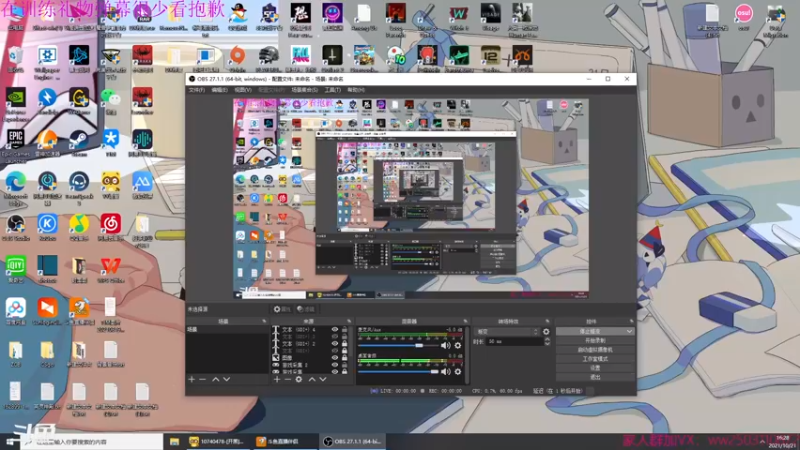Click 启动虚拟摄像机 virtual camera button
Viewport: 800px width, 450px height.
point(595,349)
